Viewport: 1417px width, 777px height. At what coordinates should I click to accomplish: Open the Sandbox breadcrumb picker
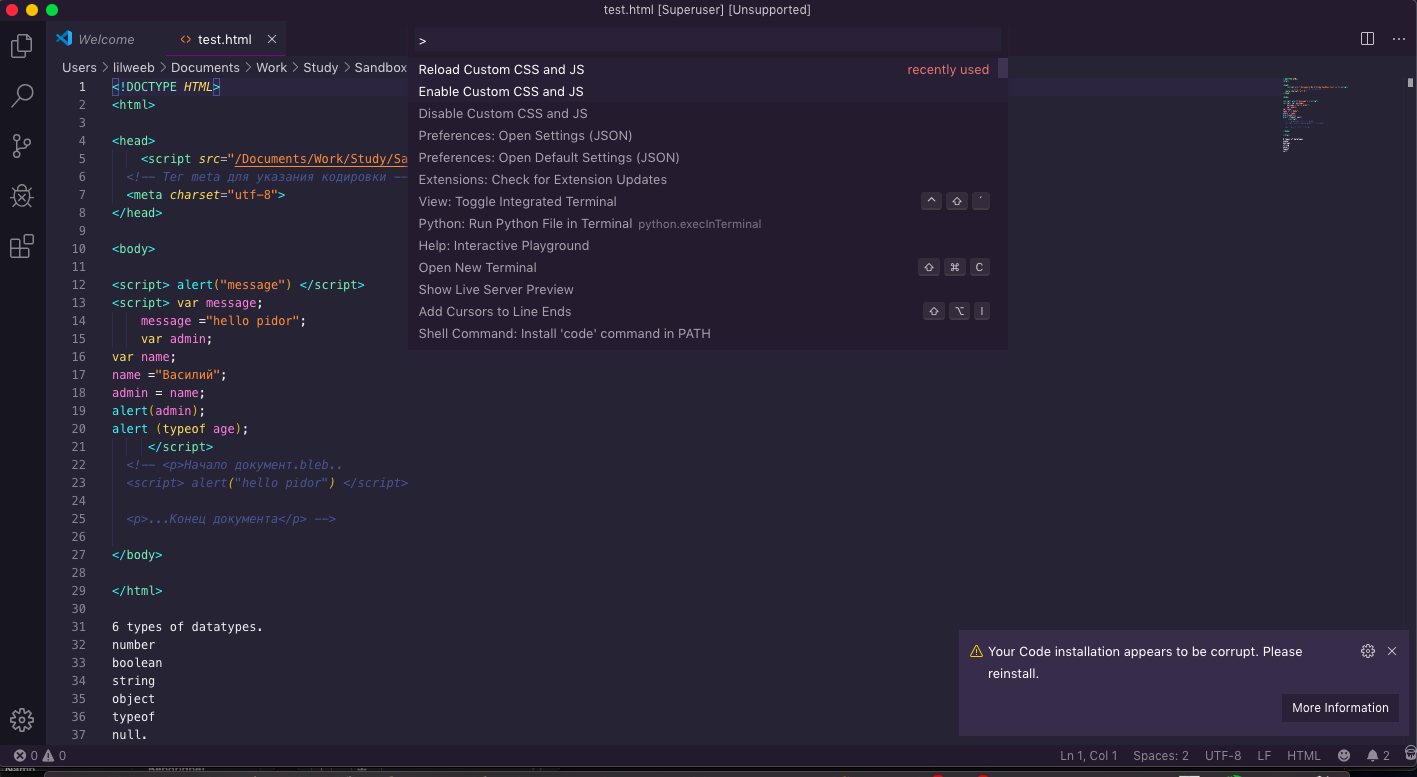[380, 67]
